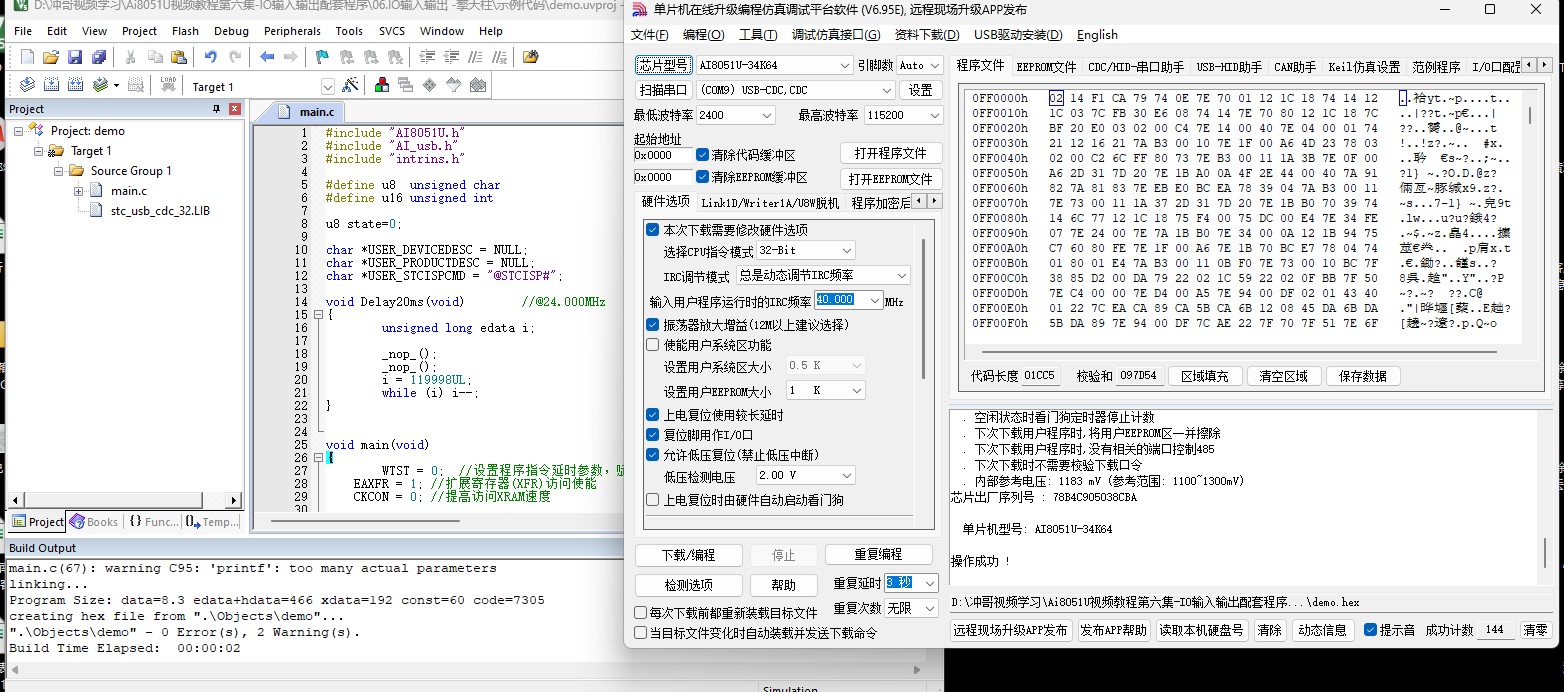The width and height of the screenshot is (1564, 692).
Task: Download code to flash with LOAD icon
Action: click(x=167, y=86)
